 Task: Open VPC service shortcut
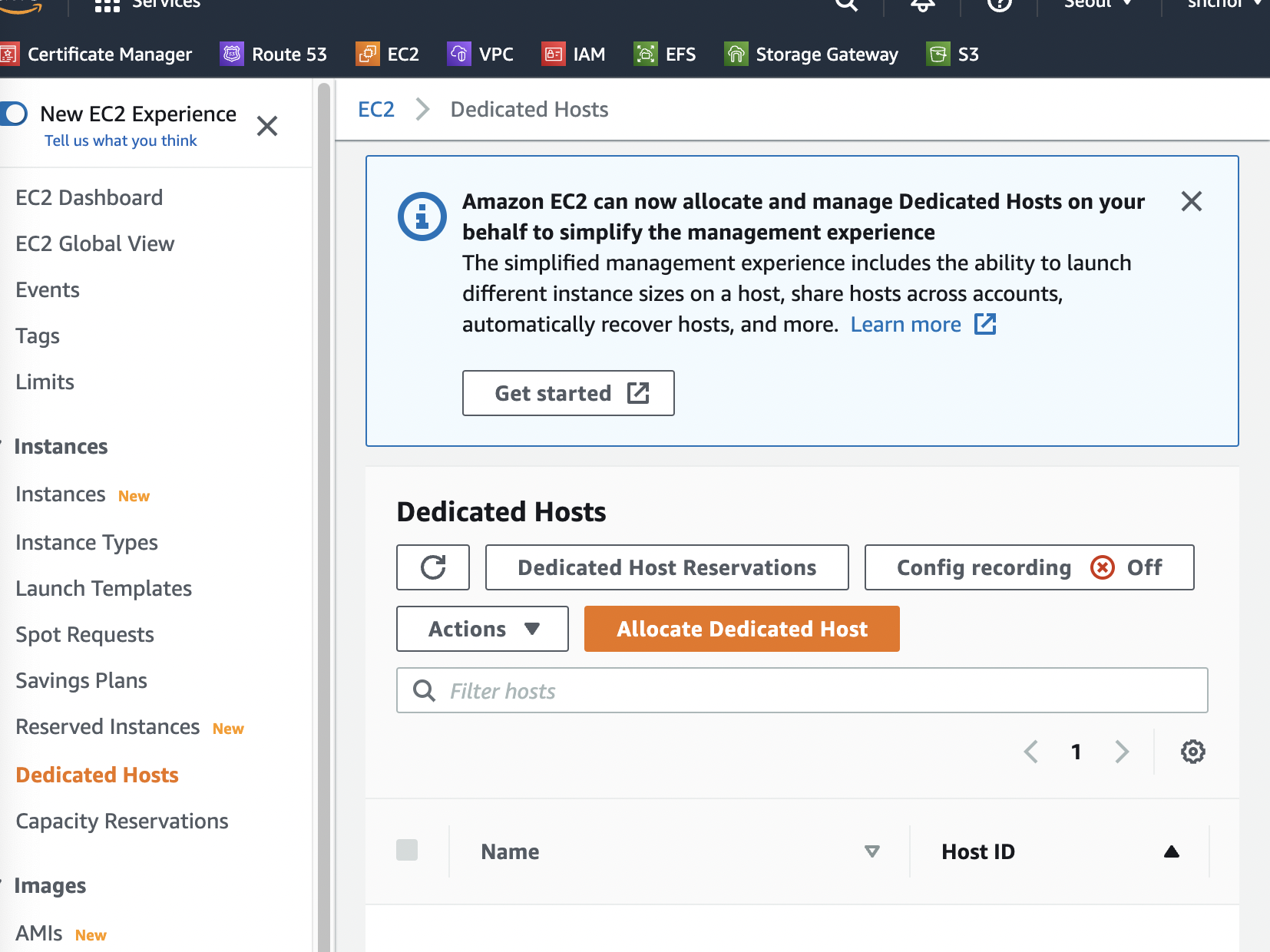[481, 55]
